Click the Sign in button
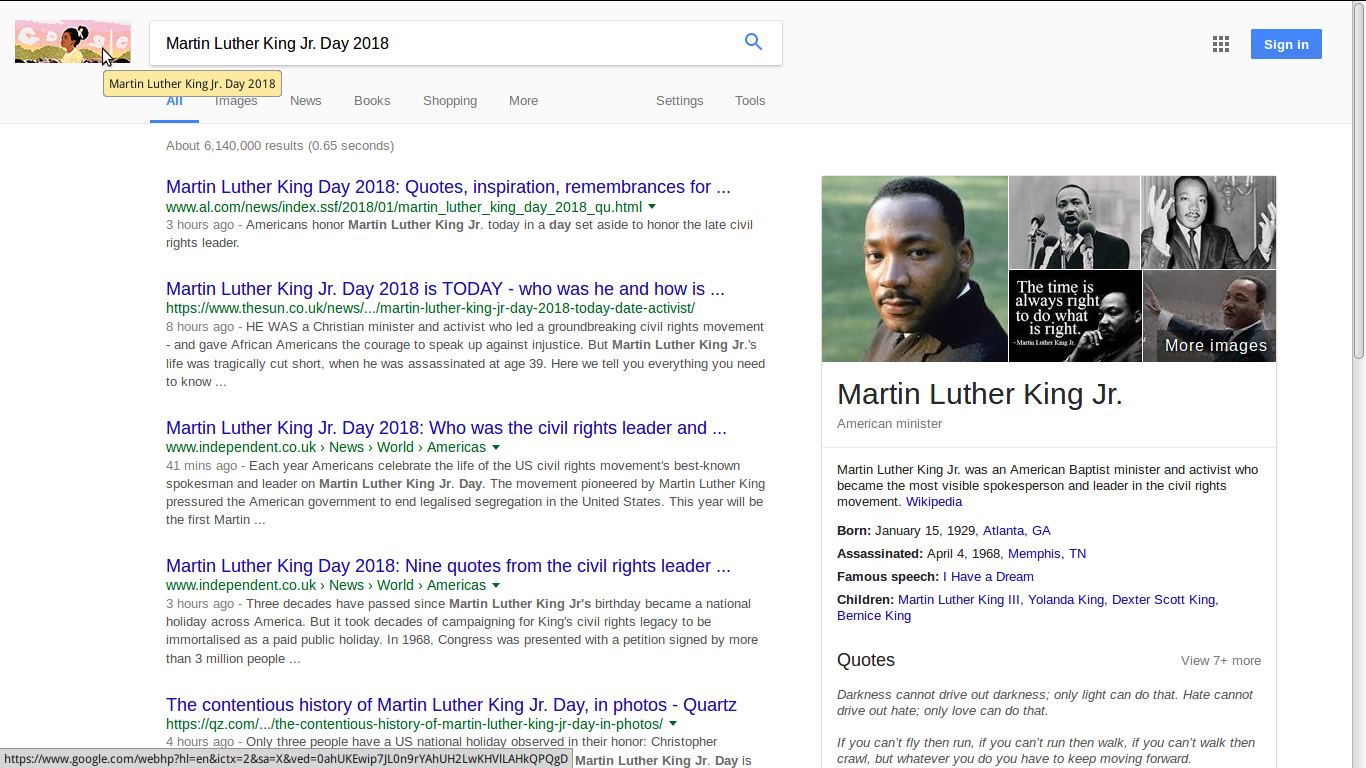The height and width of the screenshot is (768, 1366). click(x=1286, y=44)
